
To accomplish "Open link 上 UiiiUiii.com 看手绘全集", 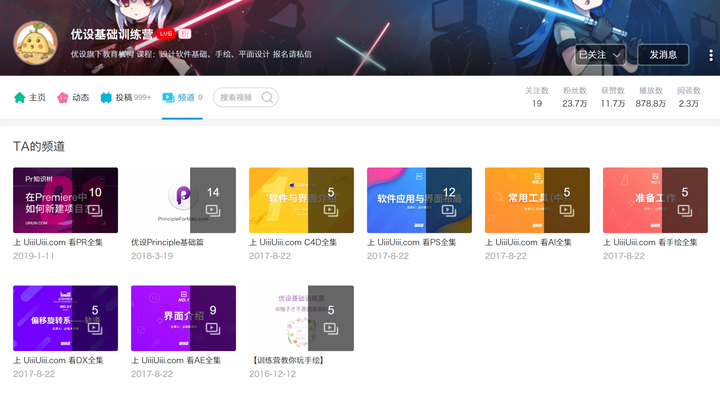I will click(x=650, y=243).
